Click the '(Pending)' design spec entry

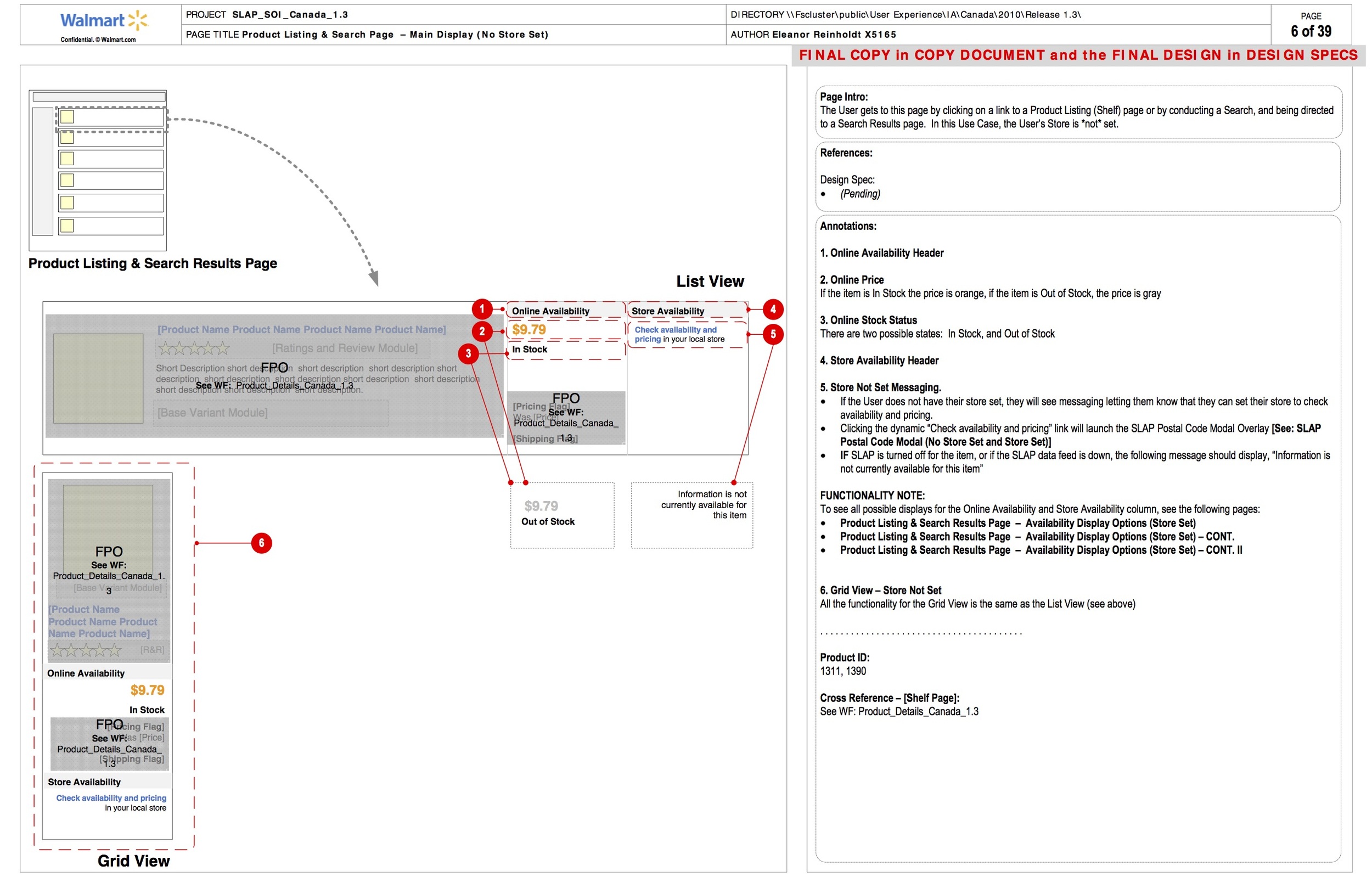click(x=860, y=194)
